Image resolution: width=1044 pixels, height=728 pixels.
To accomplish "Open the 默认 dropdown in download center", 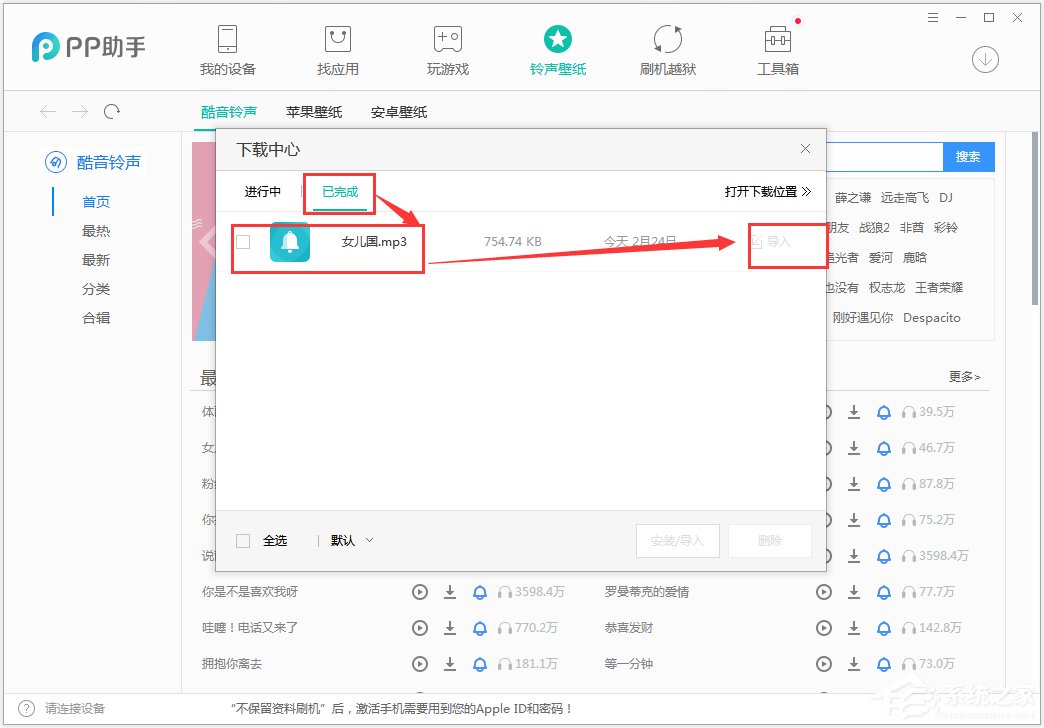I will click(345, 540).
